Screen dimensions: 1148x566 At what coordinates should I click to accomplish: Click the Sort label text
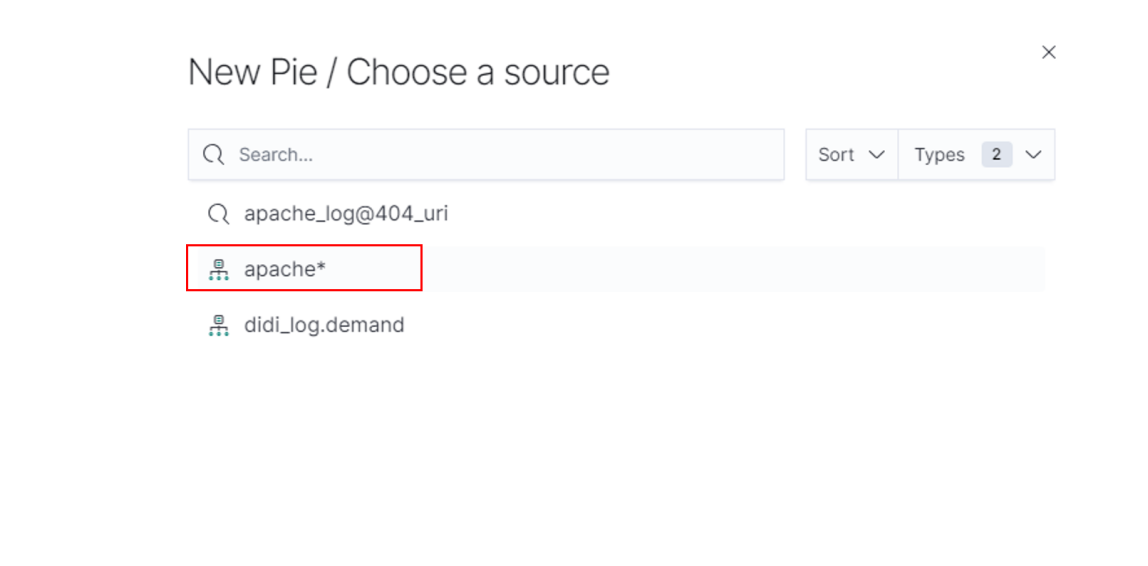pos(835,155)
